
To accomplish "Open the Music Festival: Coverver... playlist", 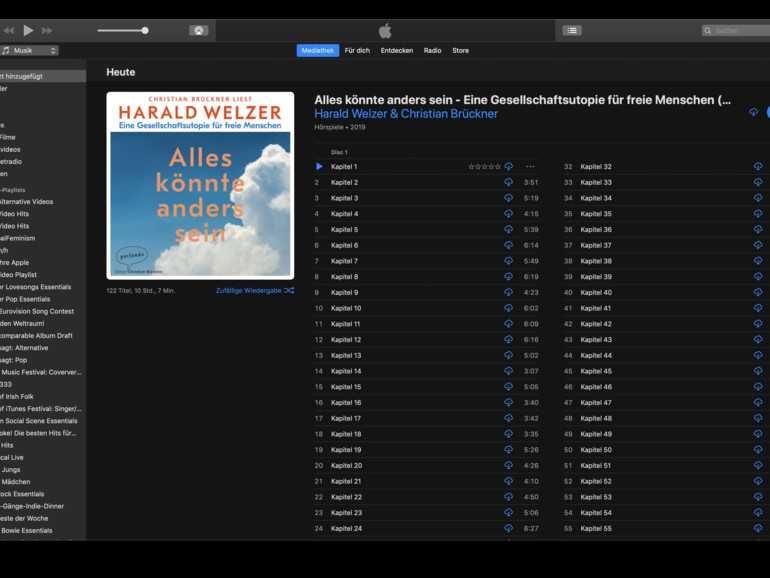I will click(41, 372).
